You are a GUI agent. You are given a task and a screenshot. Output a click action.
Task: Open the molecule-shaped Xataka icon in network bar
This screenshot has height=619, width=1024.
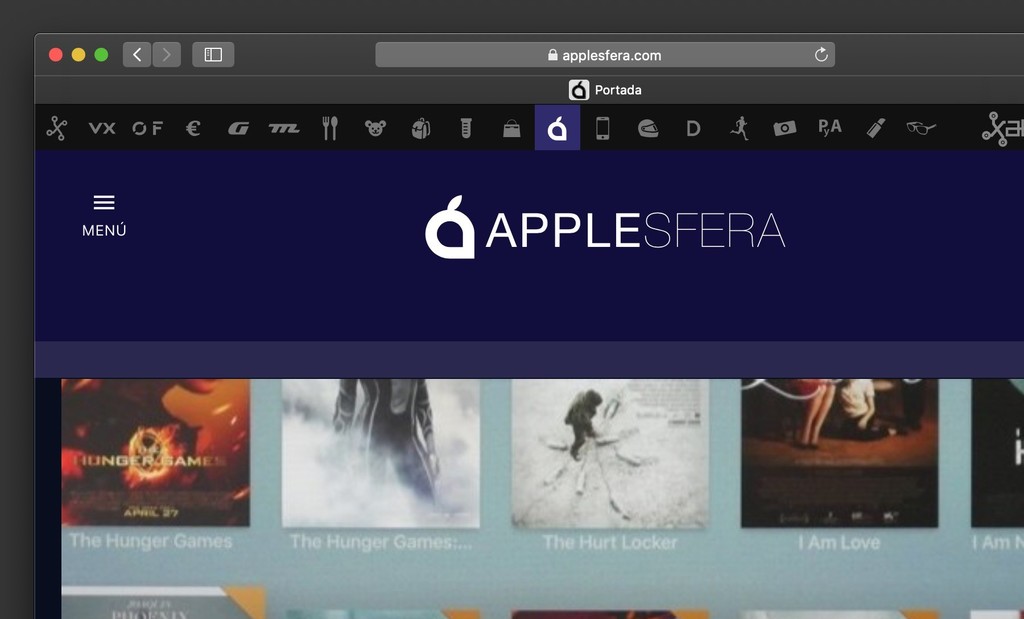[57, 127]
